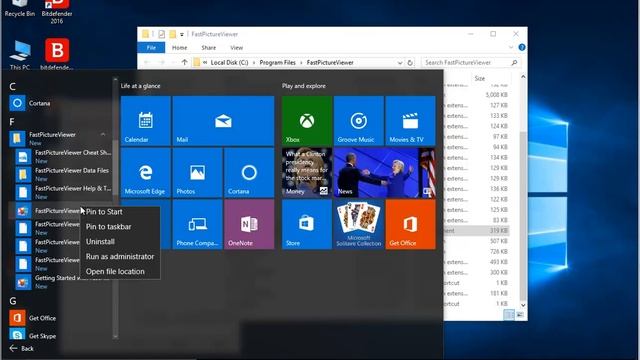Switch to Large icons view icon
The image size is (640, 360).
pyautogui.click(x=520, y=315)
